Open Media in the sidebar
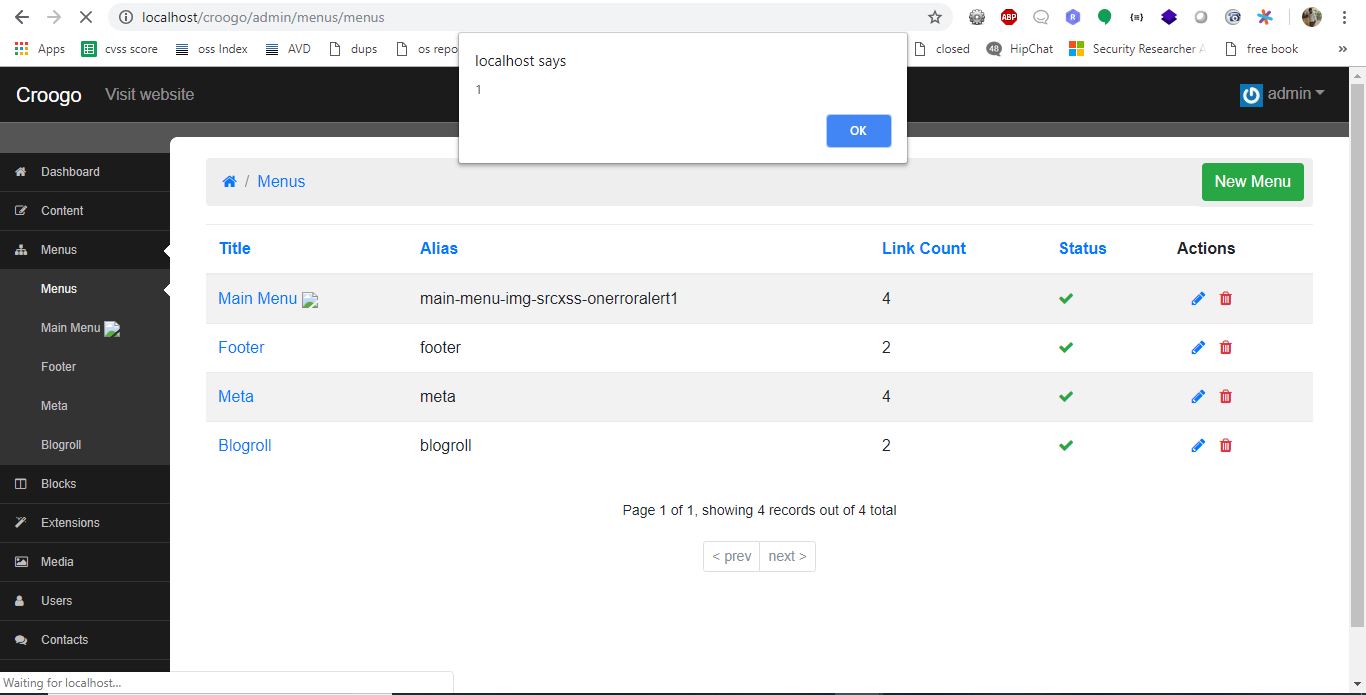This screenshot has width=1366, height=695. pyautogui.click(x=85, y=562)
